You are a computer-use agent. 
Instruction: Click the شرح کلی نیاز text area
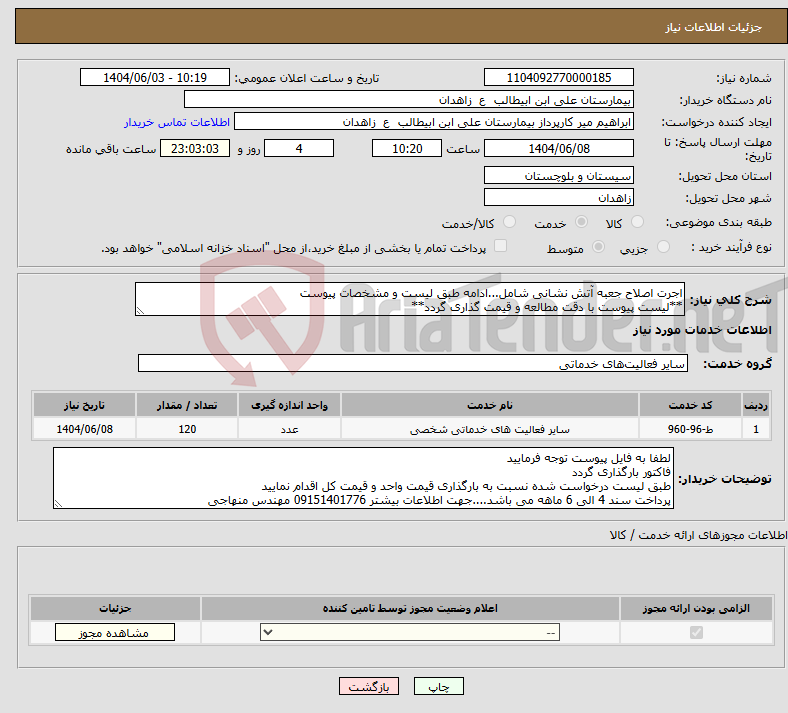[x=410, y=299]
